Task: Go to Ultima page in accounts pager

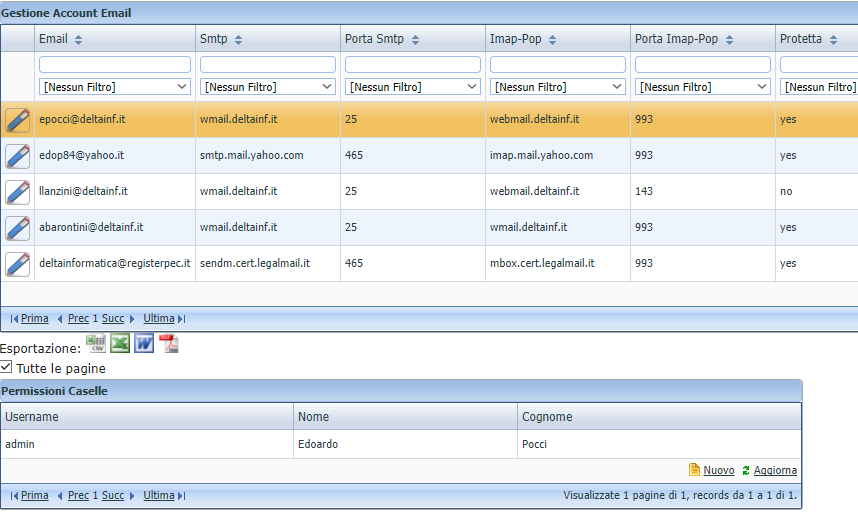Action: pos(159,318)
